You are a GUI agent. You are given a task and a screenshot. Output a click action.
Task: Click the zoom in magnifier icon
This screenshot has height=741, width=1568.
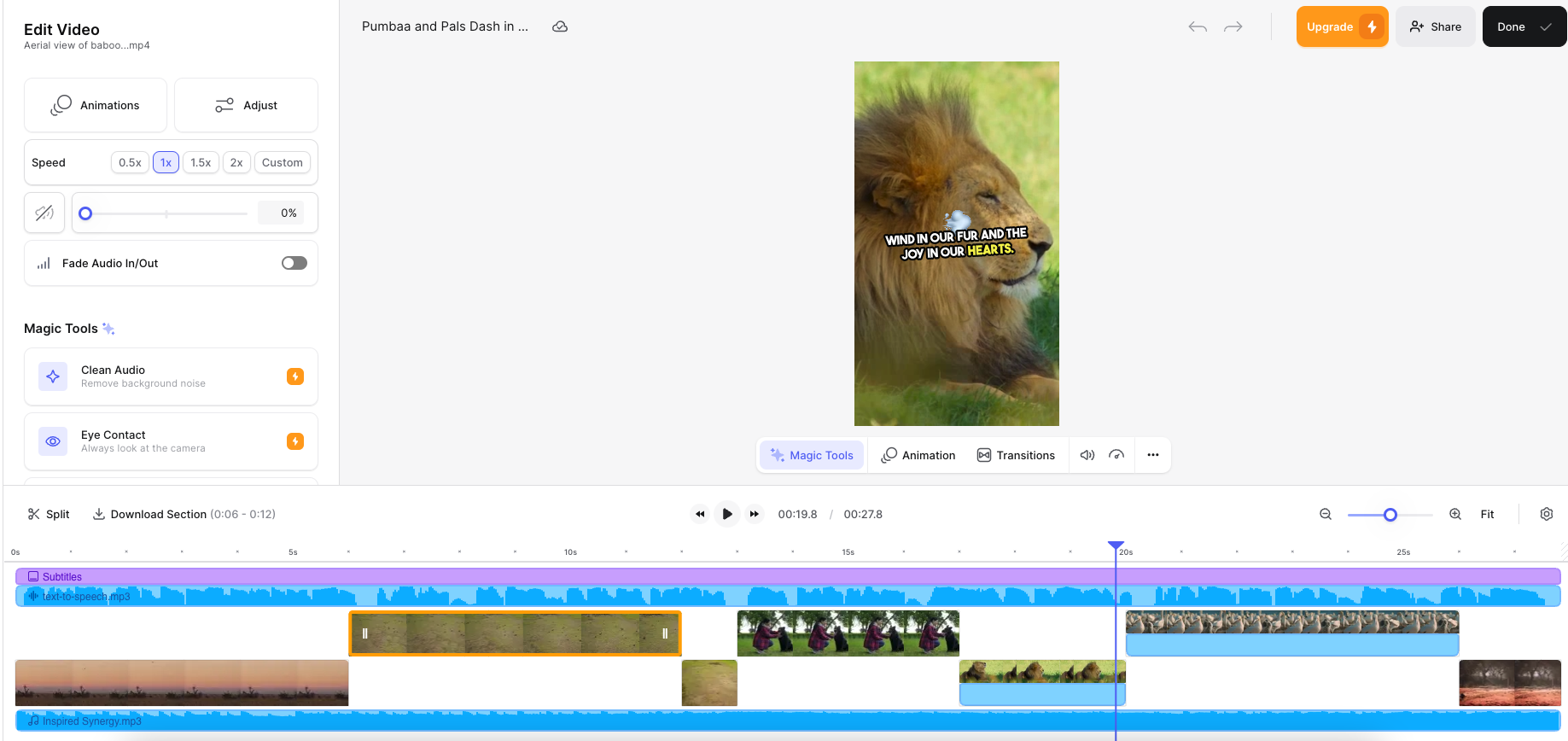pos(1455,514)
